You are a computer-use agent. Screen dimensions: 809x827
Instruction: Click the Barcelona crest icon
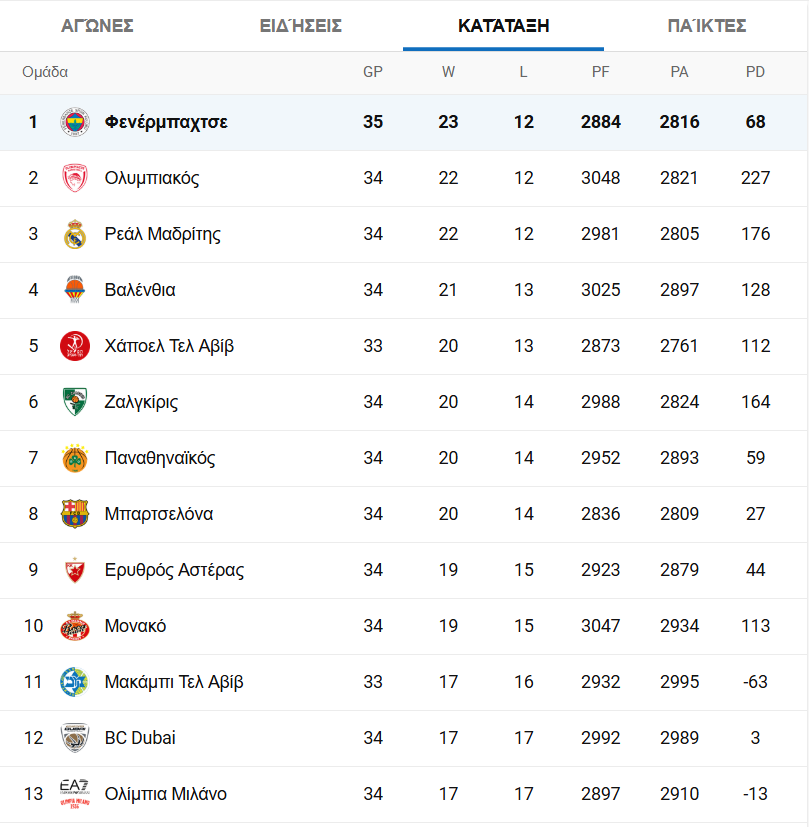tap(75, 514)
